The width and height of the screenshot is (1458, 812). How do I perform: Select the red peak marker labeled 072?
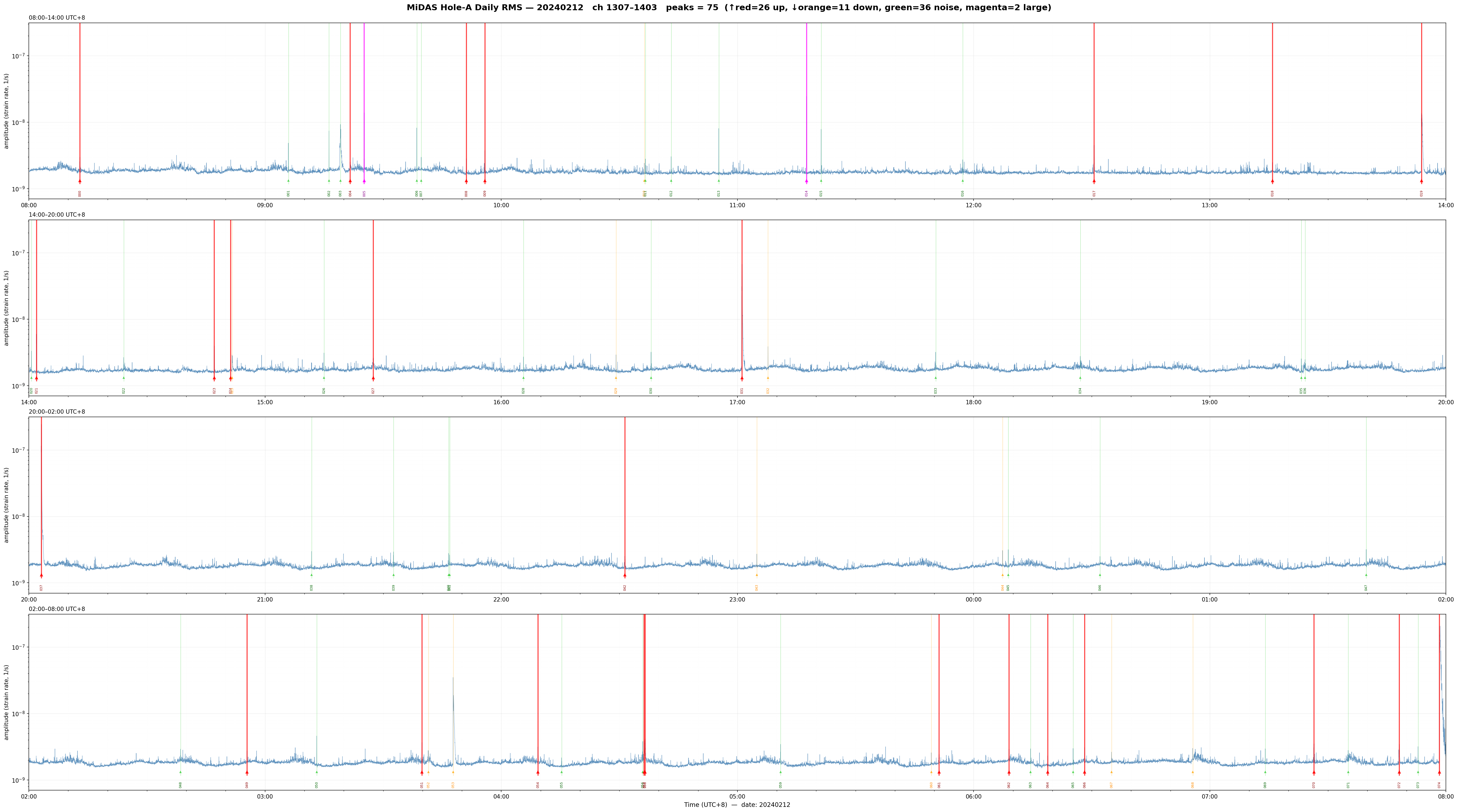[1399, 772]
